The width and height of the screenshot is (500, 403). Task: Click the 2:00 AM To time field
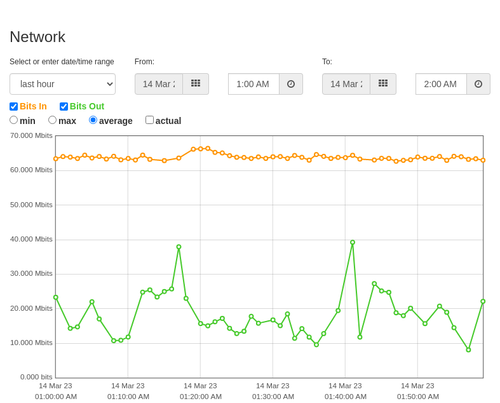click(441, 84)
